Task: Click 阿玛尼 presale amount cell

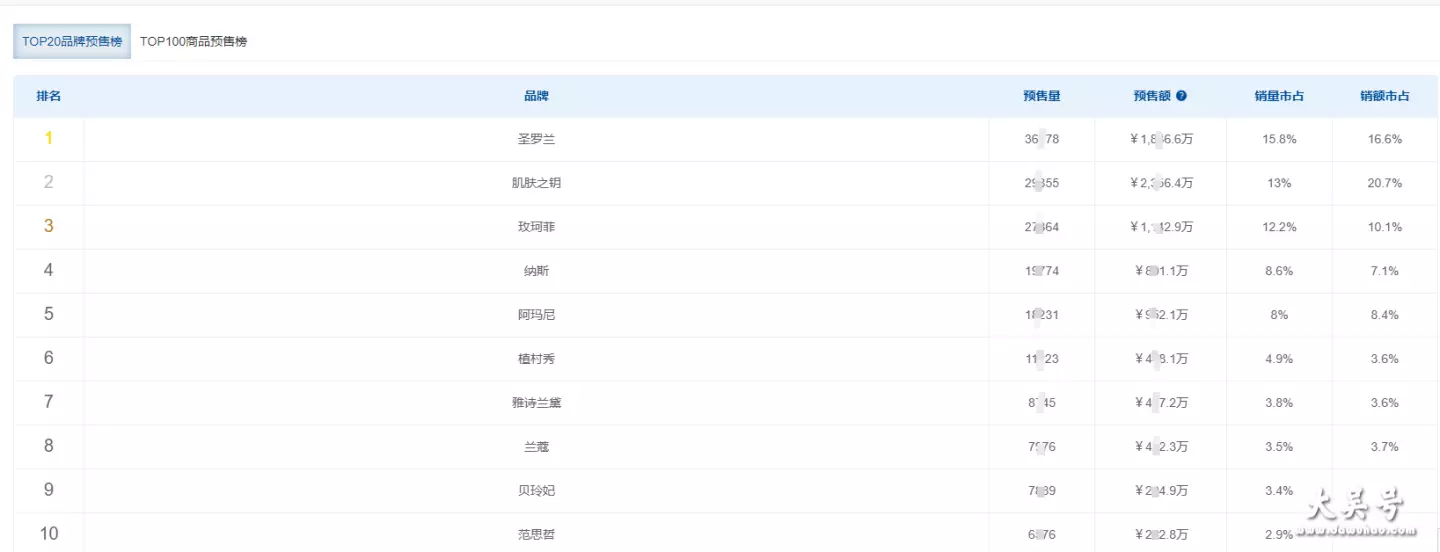Action: (1162, 315)
